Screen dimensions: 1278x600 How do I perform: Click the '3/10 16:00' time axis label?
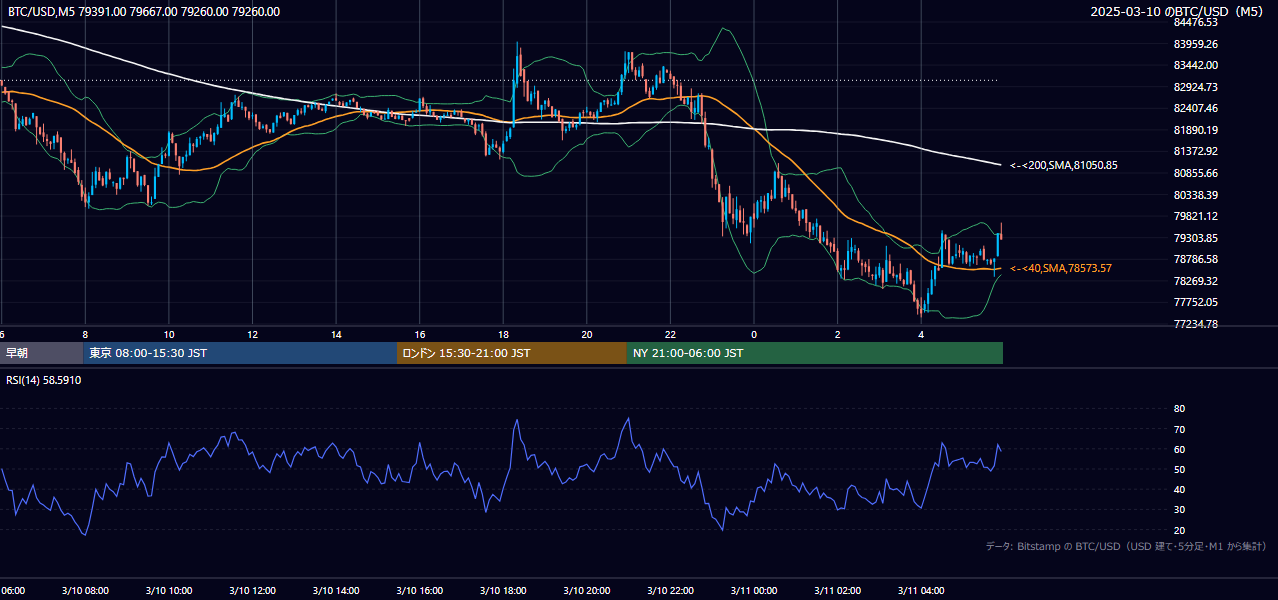[x=419, y=591]
